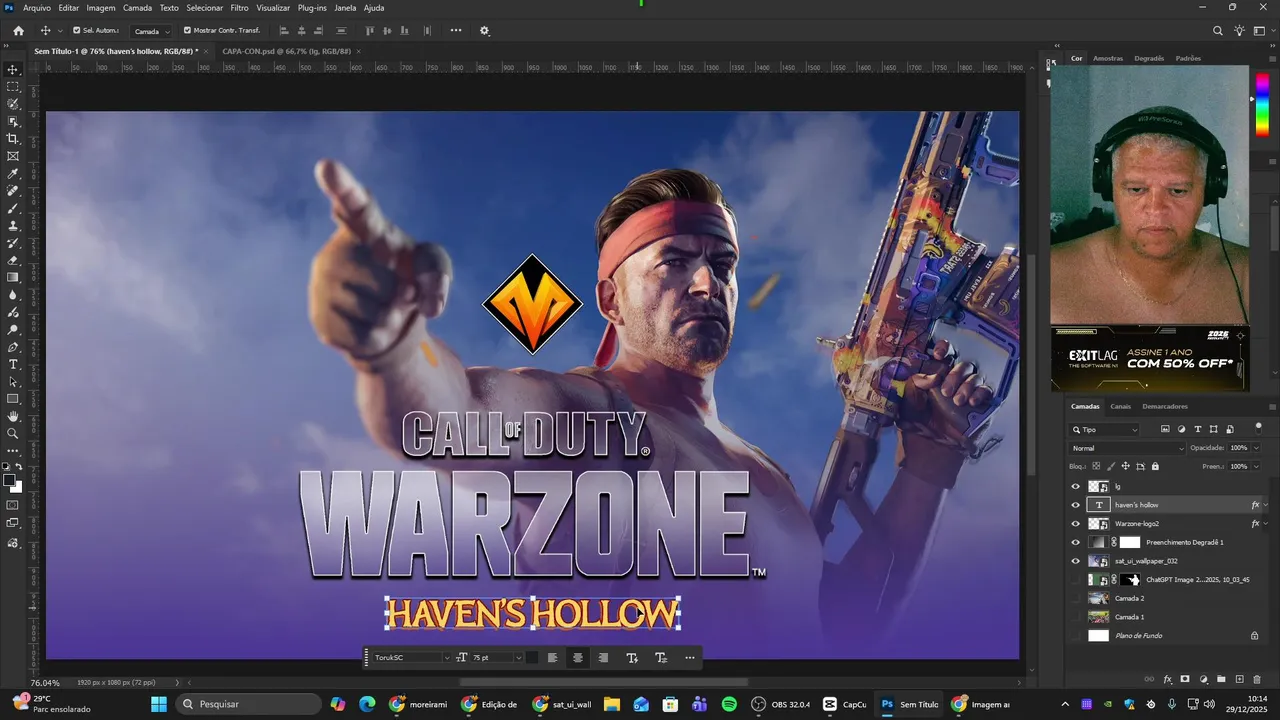
Task: Select the Crop tool
Action: coord(13,139)
